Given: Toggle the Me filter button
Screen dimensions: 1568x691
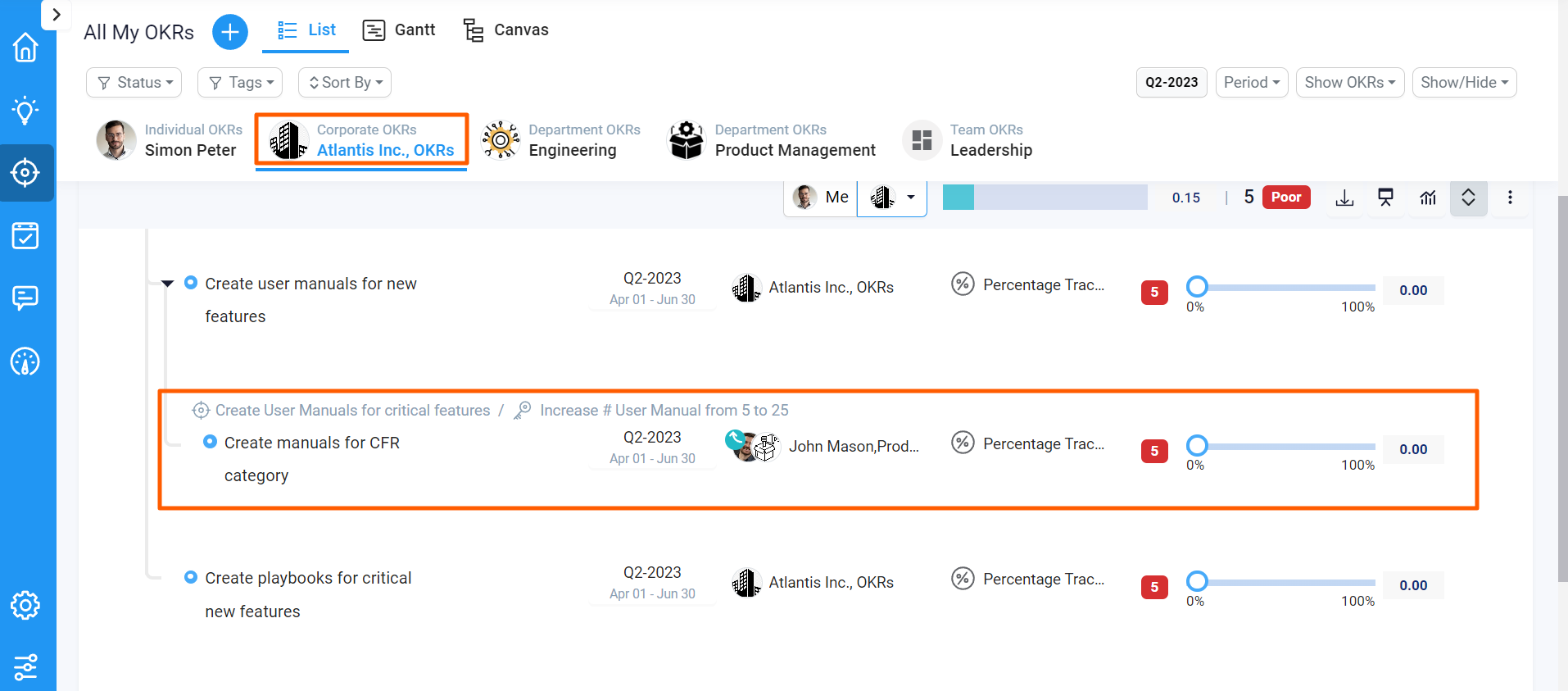Looking at the screenshot, I should tap(822, 198).
